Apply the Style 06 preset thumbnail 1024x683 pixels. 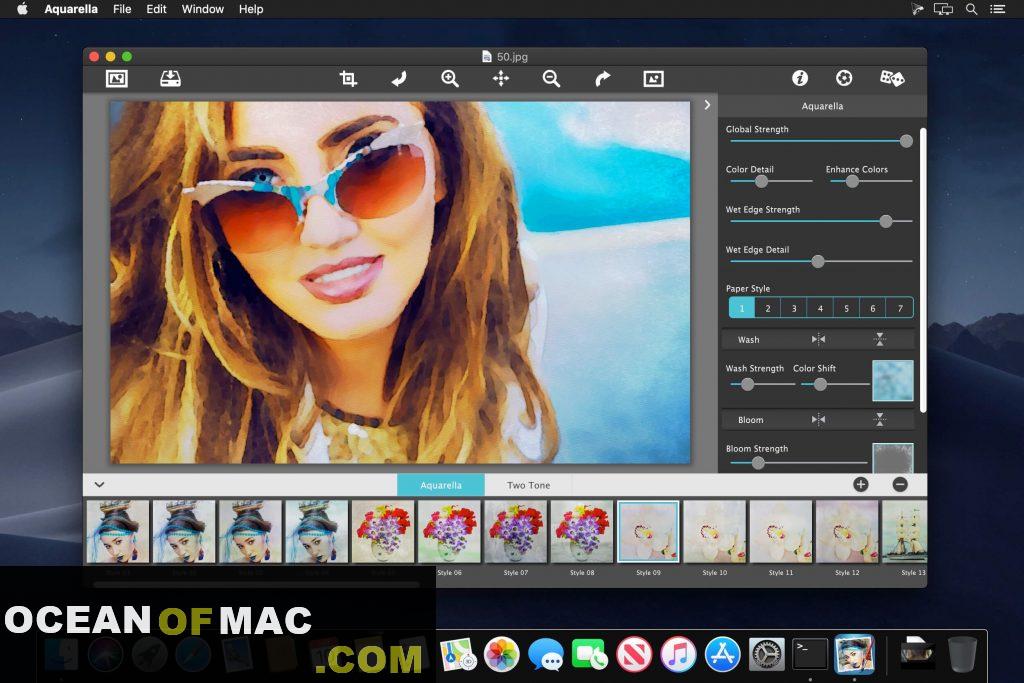coord(449,532)
